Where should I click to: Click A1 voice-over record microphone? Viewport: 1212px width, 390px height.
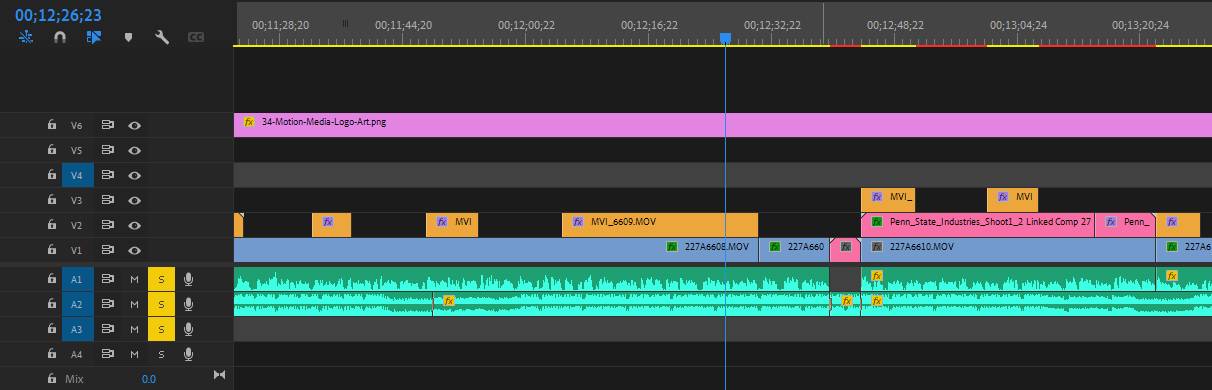click(x=188, y=279)
